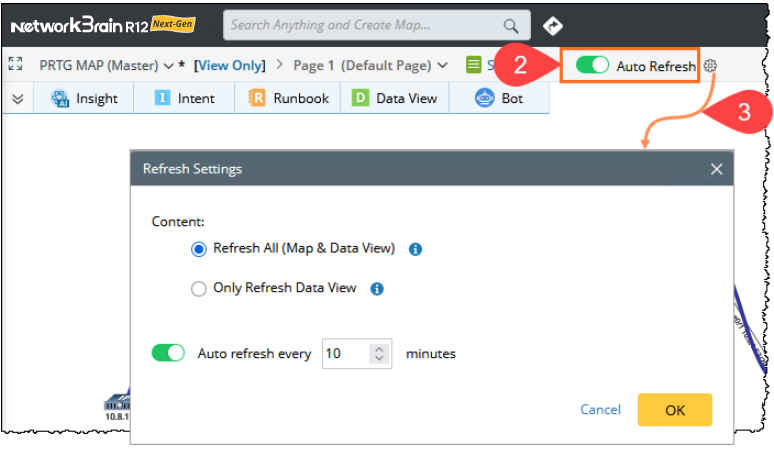Viewport: 774px width, 450px height.
Task: Select Refresh All (Map & Data View)
Action: [x=198, y=249]
